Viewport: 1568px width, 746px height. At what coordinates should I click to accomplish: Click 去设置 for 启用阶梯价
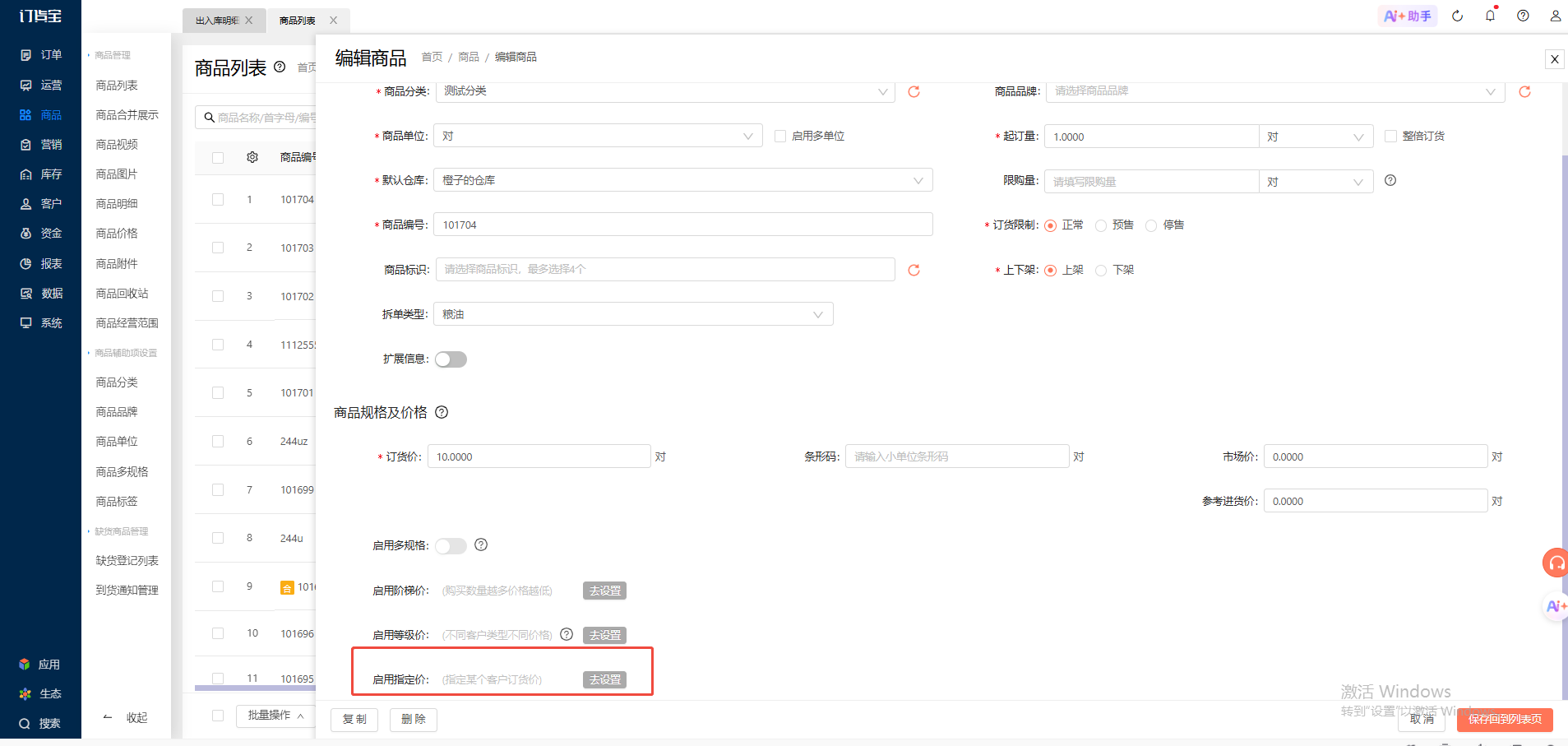point(605,591)
